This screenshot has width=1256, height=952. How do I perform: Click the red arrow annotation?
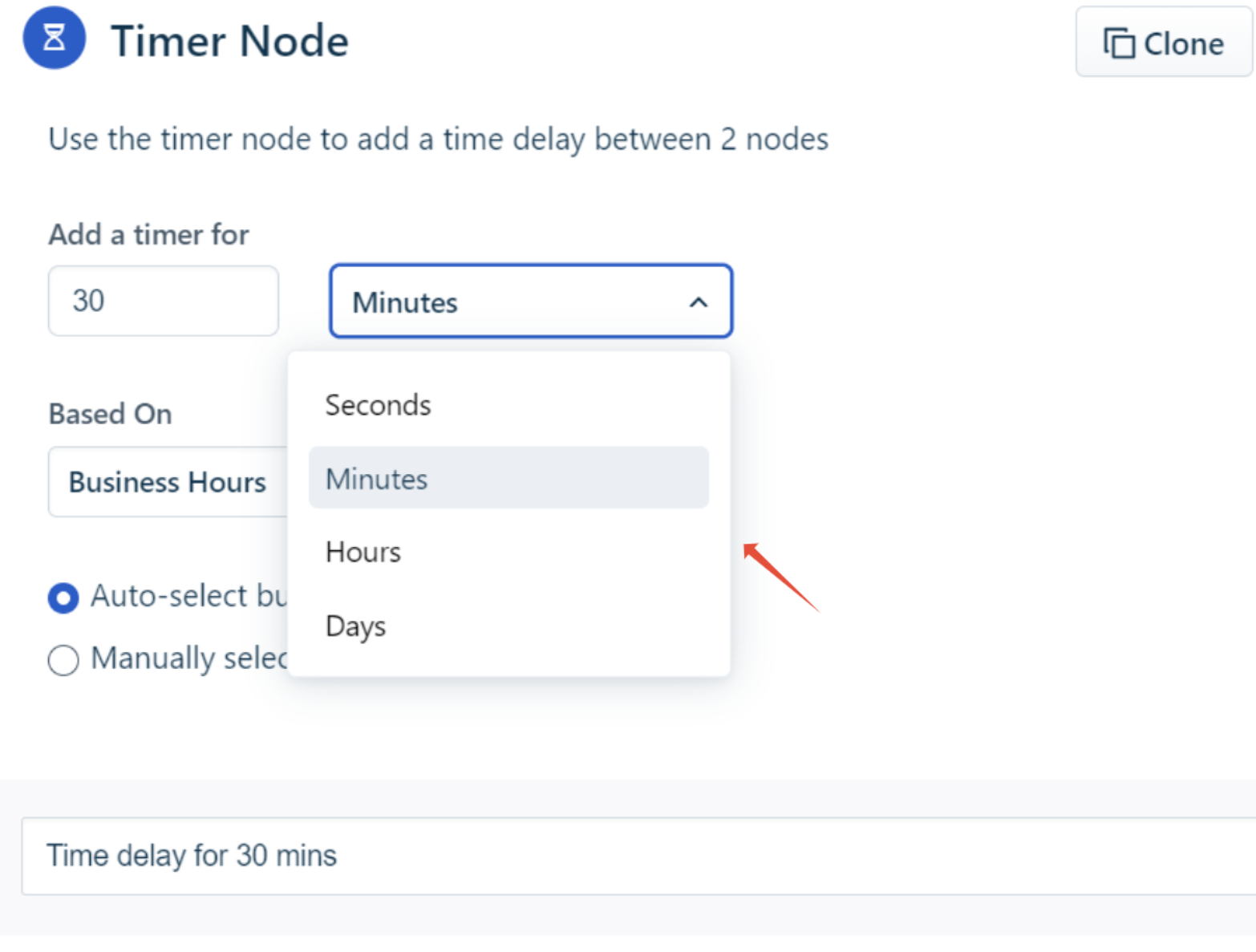[x=781, y=577]
